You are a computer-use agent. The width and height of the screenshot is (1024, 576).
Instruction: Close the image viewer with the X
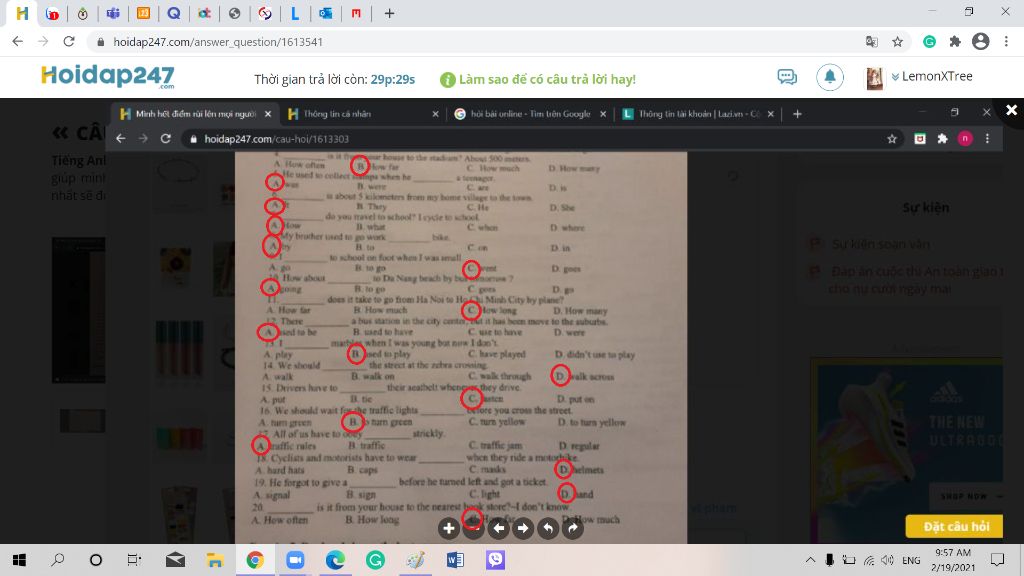click(x=1011, y=110)
